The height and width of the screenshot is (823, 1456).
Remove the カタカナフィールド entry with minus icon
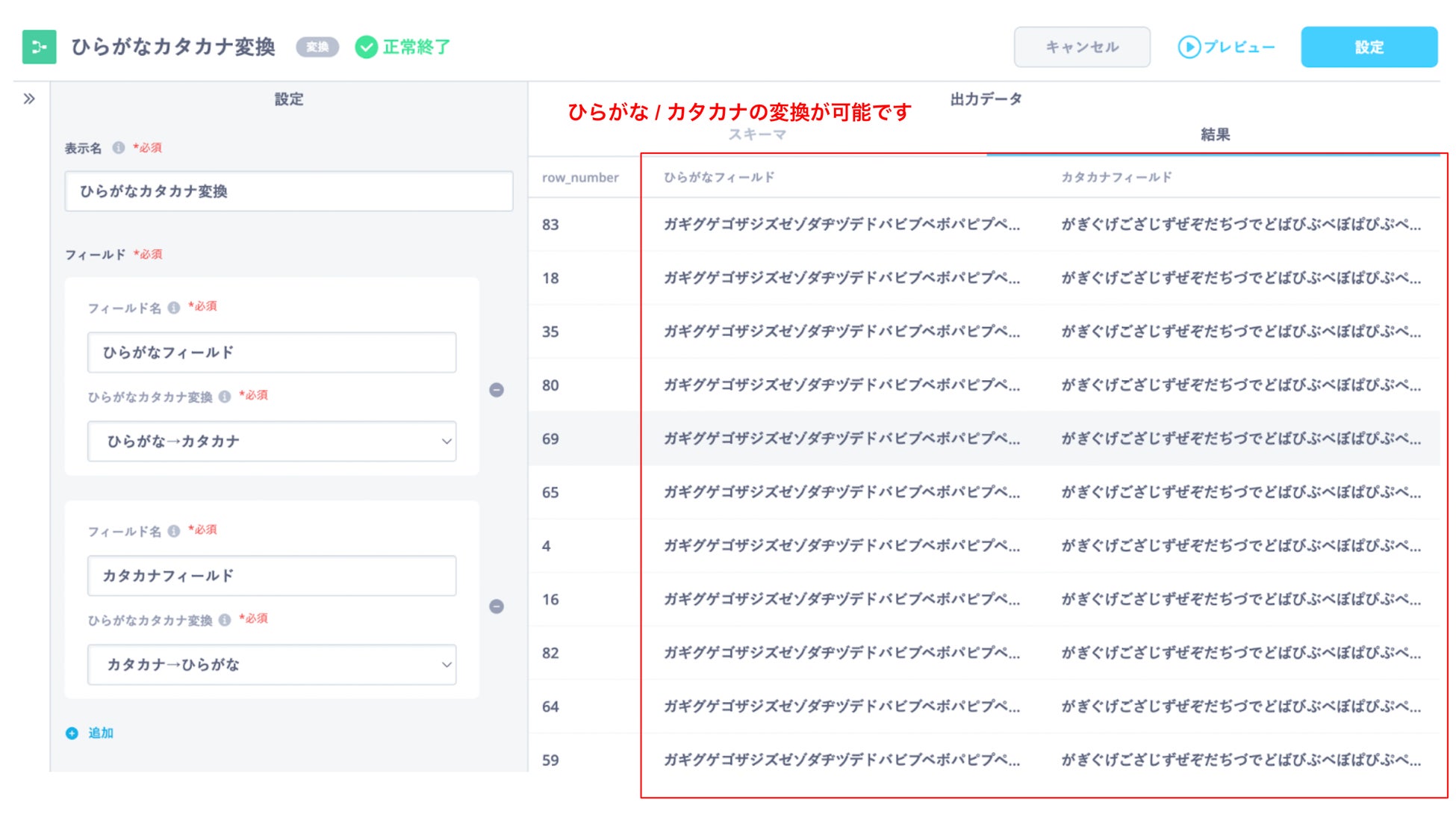[x=497, y=606]
